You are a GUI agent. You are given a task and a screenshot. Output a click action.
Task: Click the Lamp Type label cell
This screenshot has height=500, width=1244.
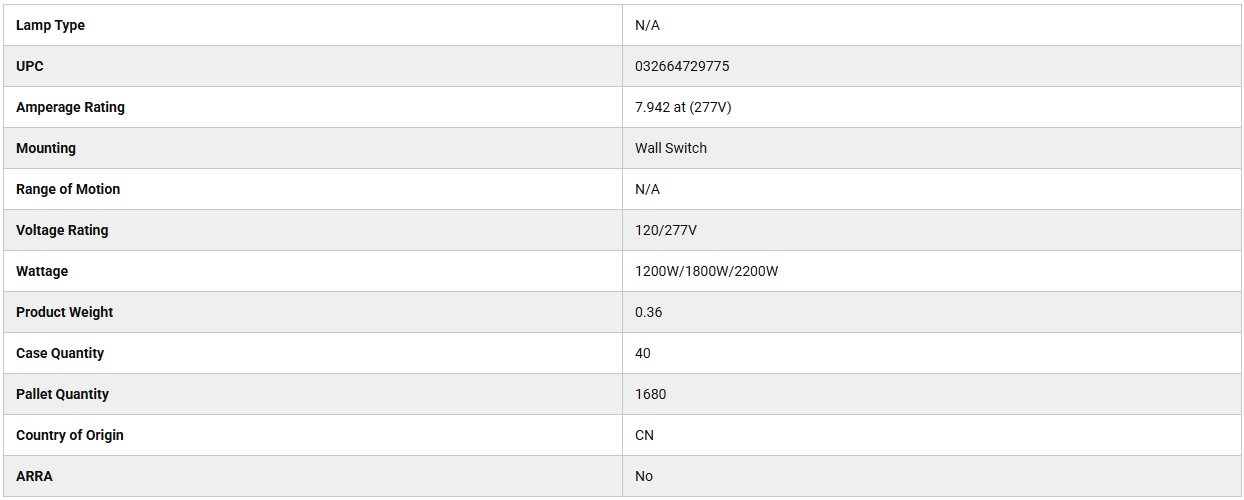point(51,25)
